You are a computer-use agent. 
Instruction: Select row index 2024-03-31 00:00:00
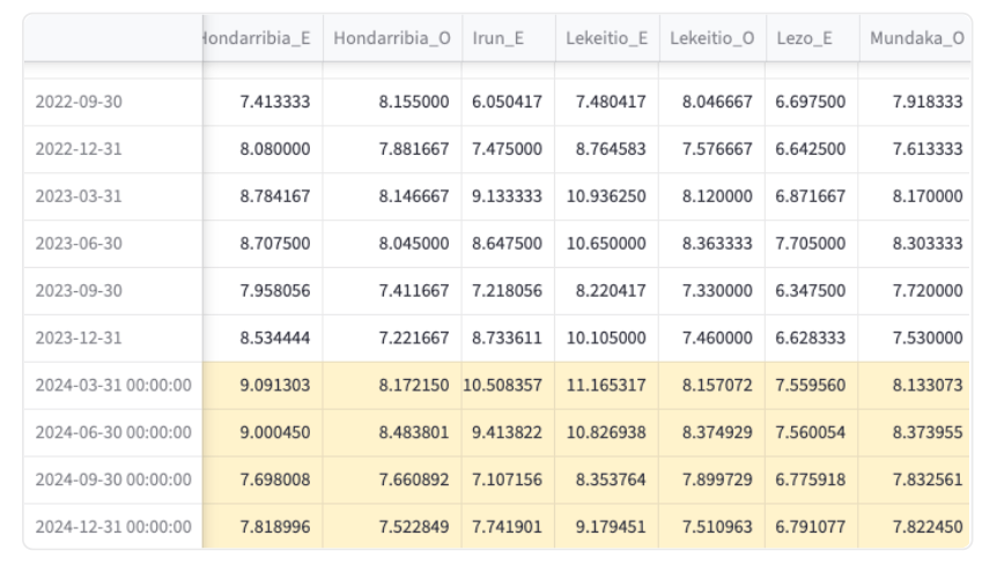[x=113, y=385]
